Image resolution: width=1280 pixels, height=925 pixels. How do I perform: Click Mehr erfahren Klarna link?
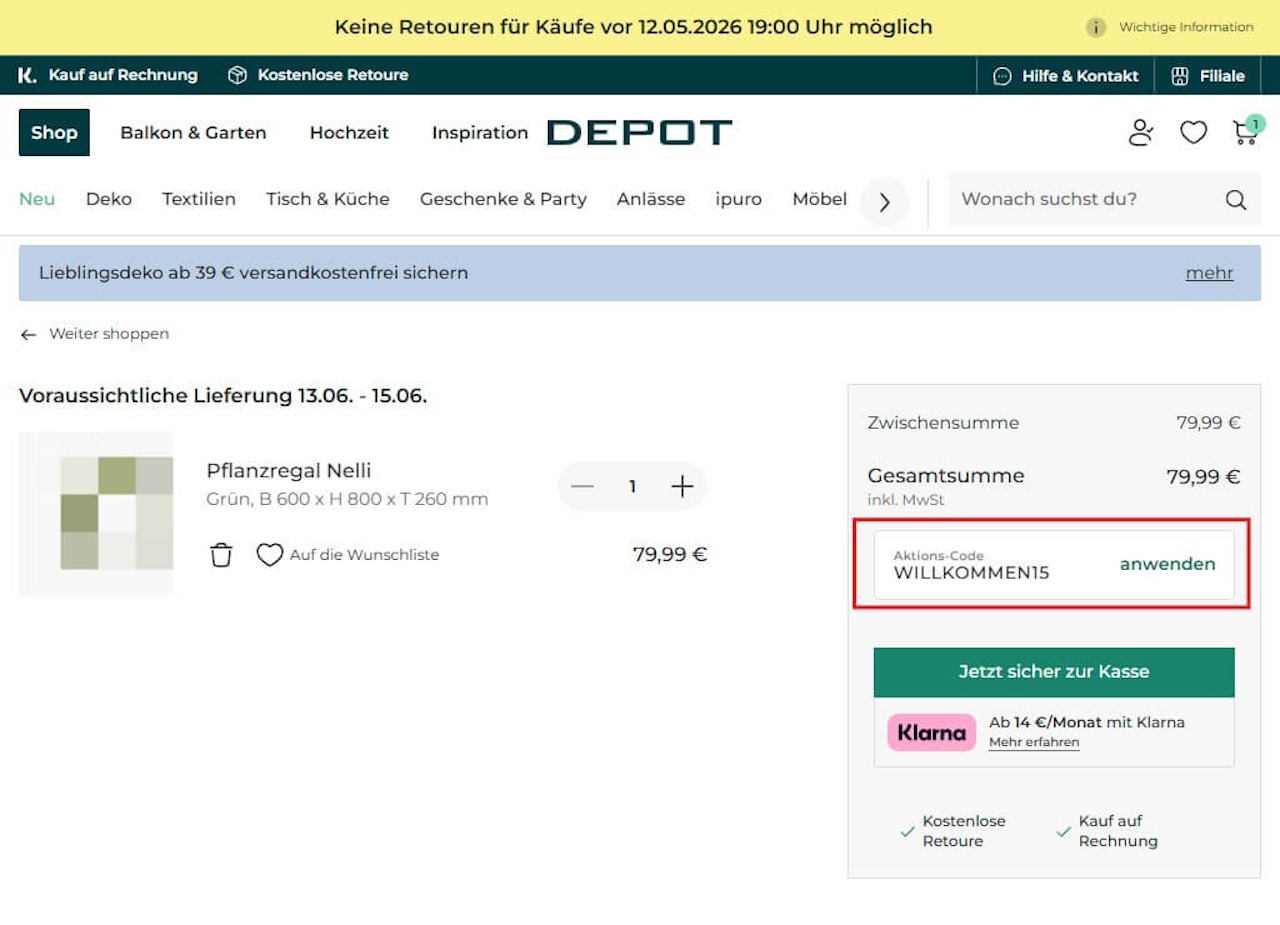1034,742
